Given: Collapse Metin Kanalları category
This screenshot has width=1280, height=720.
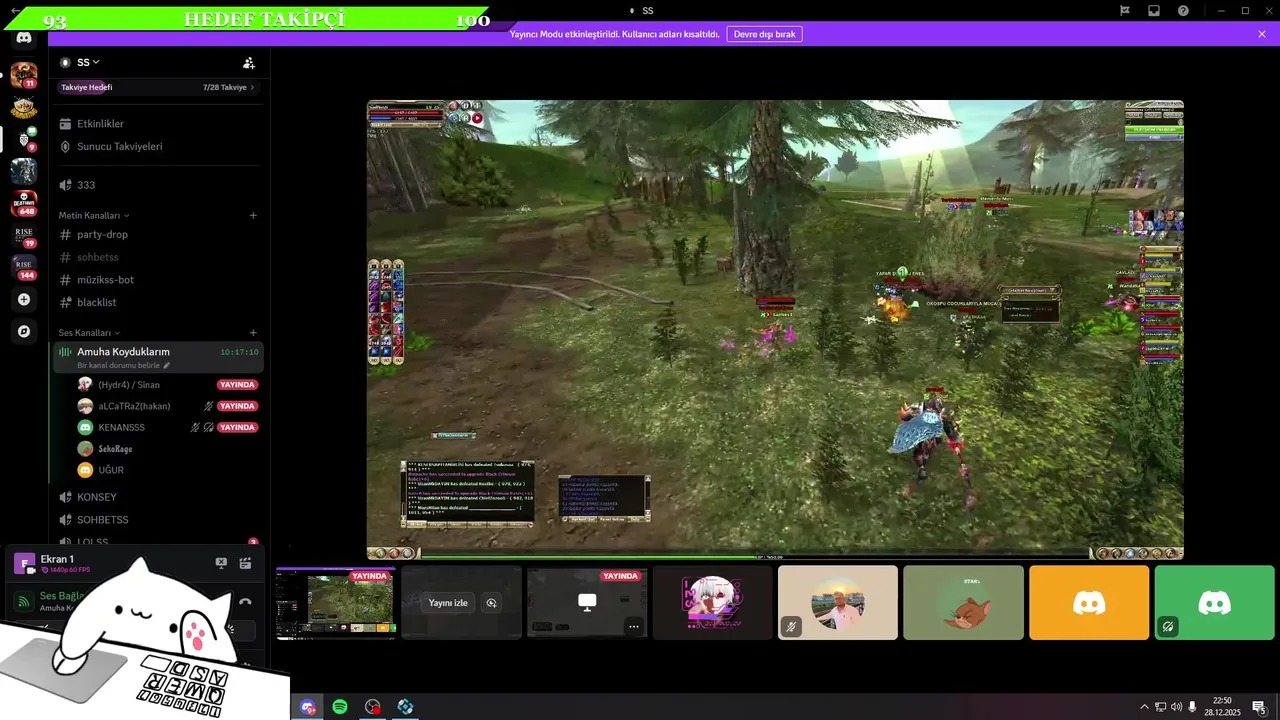Looking at the screenshot, I should 94,215.
